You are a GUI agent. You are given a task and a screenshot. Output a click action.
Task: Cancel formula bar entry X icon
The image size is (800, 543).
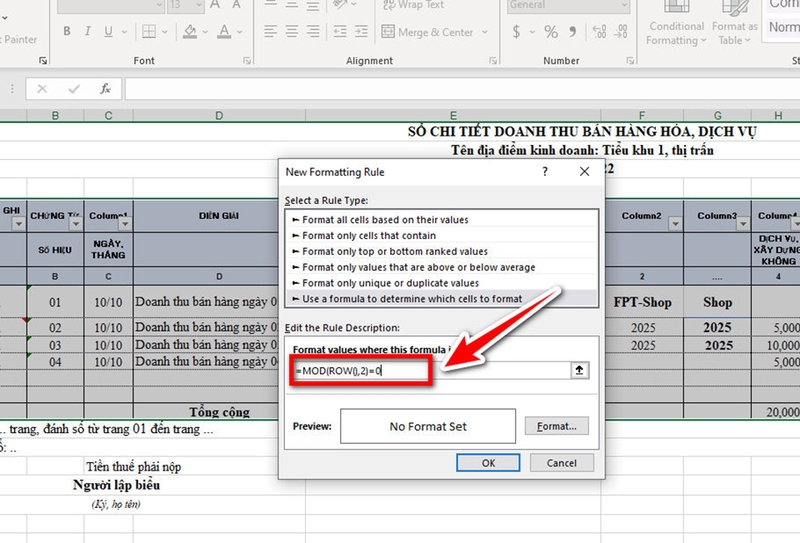[x=42, y=89]
